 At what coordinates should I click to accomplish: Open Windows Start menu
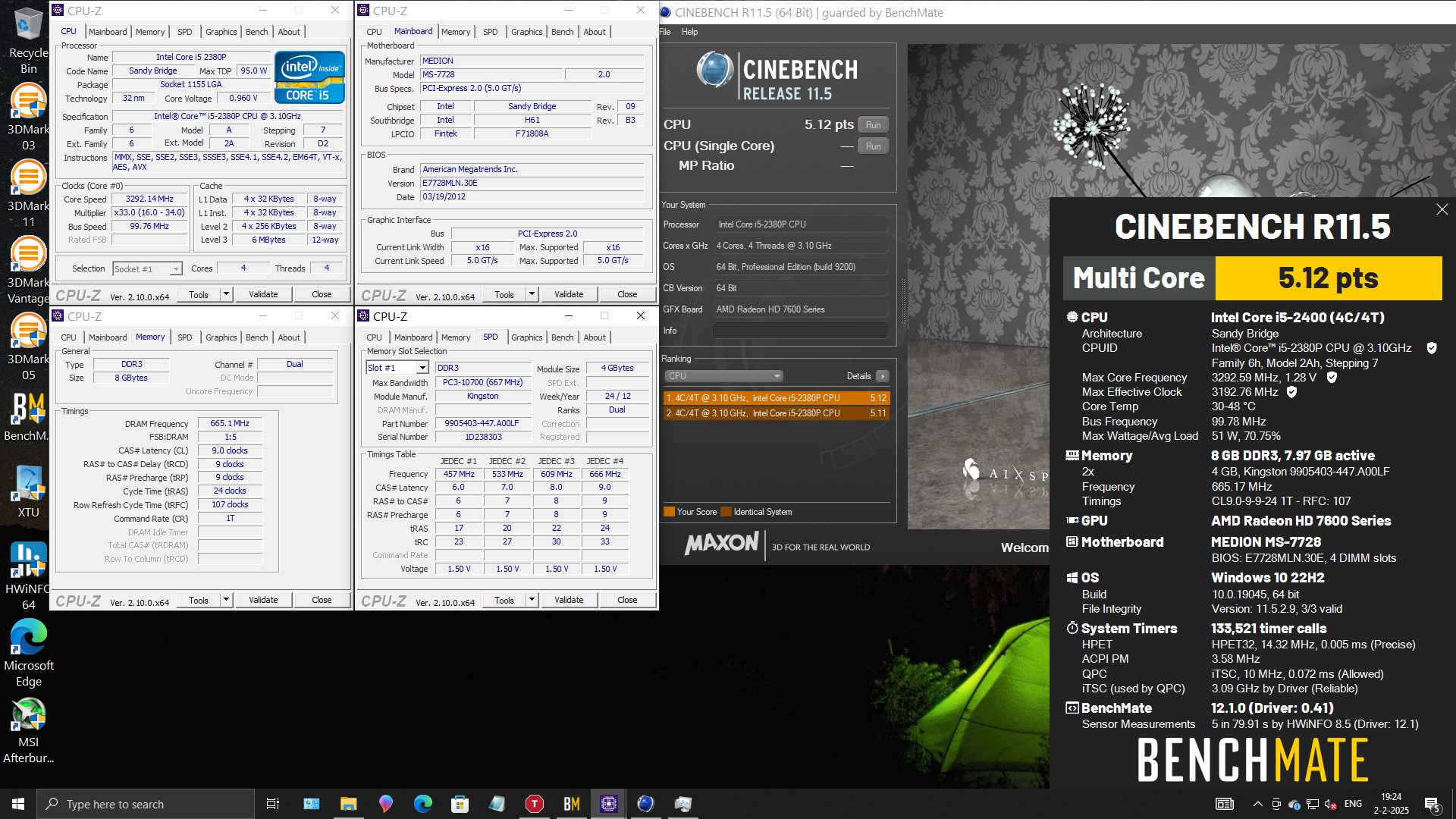pos(18,804)
